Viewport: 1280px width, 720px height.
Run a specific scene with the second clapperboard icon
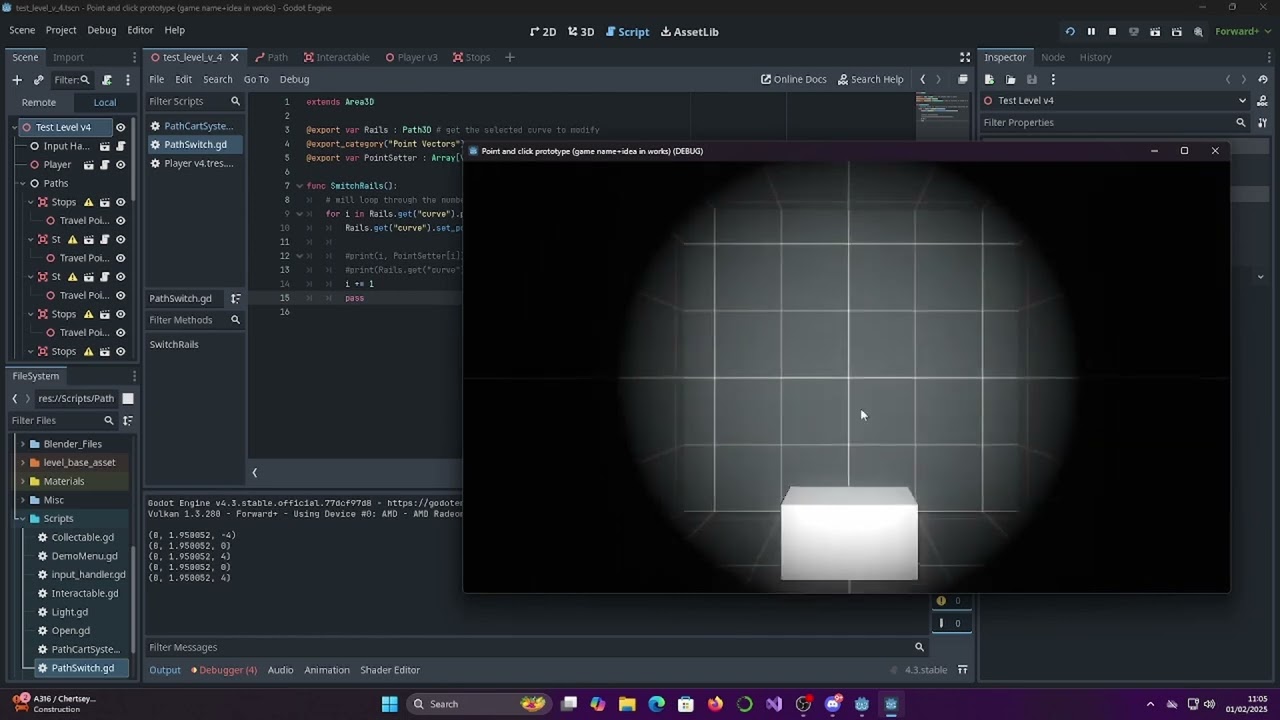[x=1177, y=32]
